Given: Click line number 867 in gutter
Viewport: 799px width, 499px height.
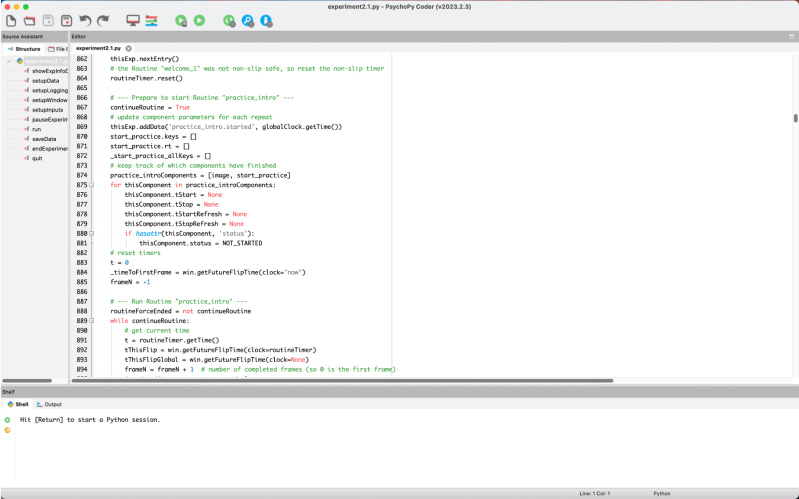Looking at the screenshot, I should 82,108.
